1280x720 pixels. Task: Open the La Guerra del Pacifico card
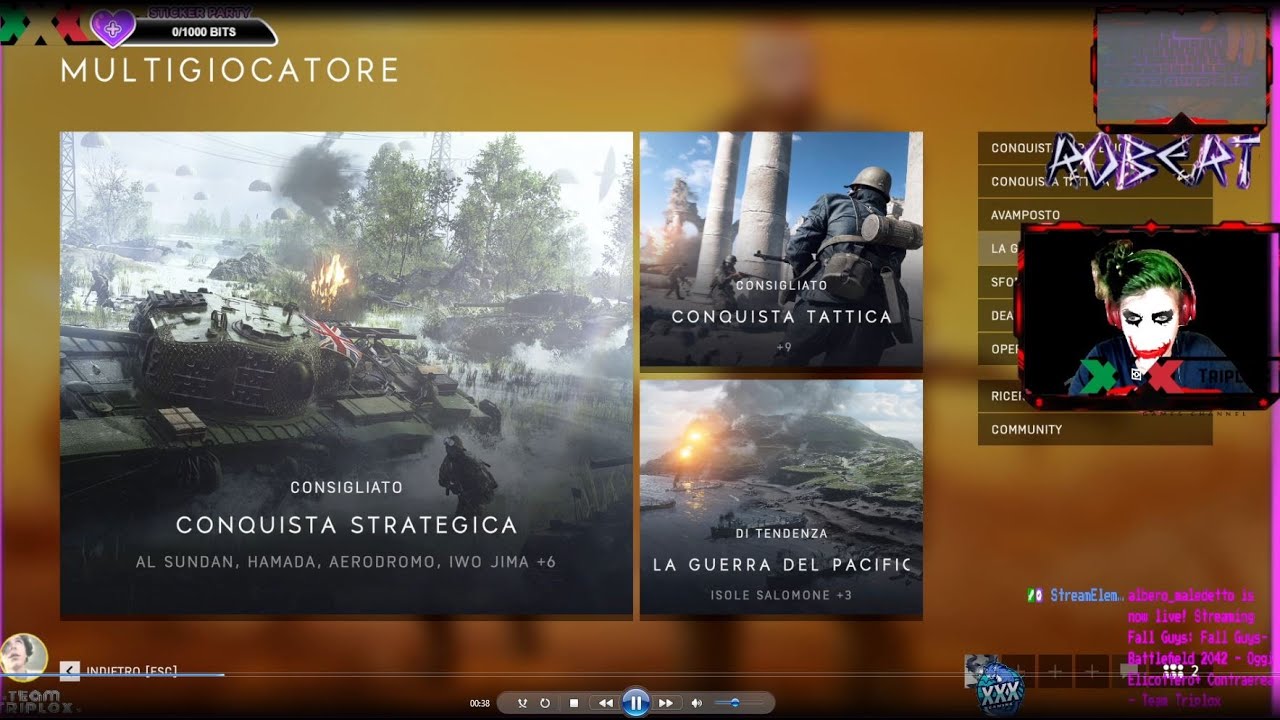coord(781,498)
